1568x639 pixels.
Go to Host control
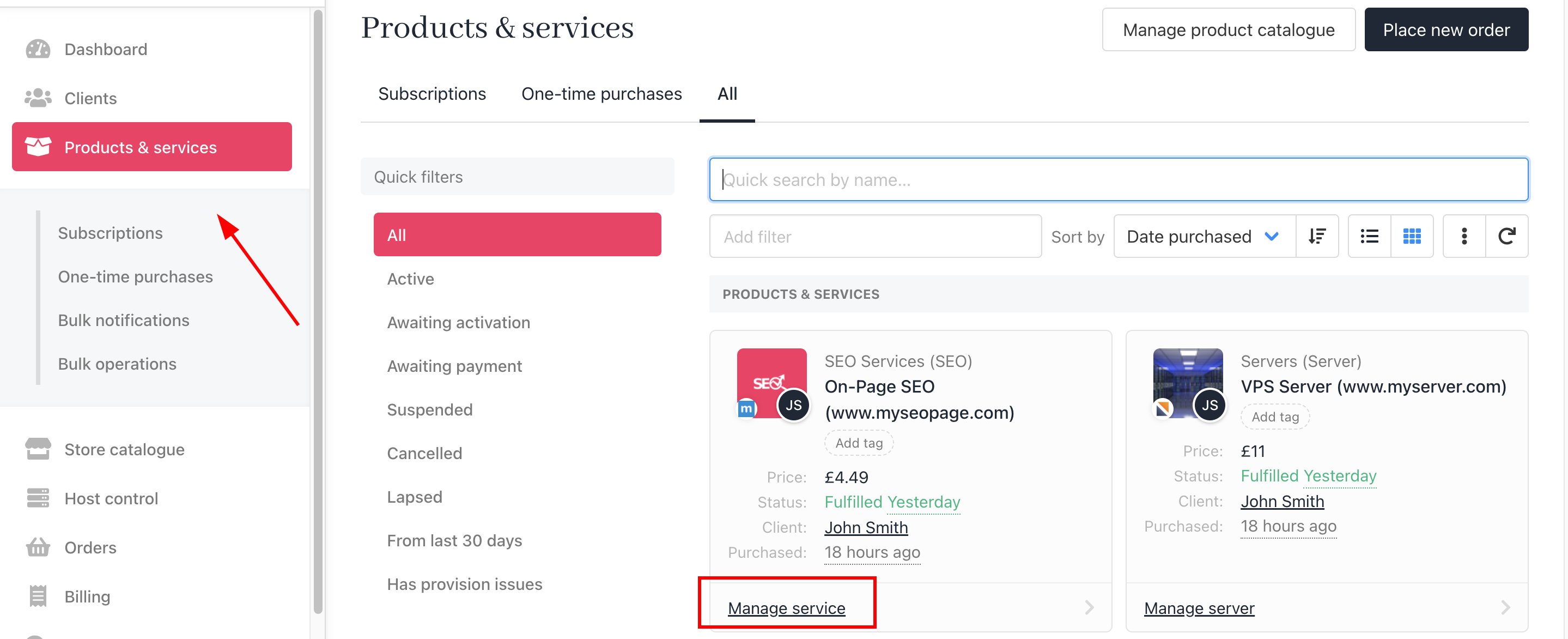coord(111,498)
